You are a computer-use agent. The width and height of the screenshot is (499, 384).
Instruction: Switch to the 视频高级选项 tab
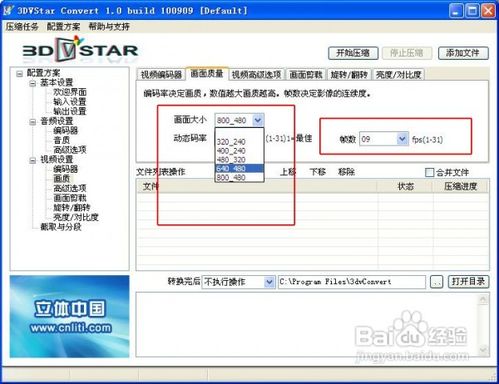click(x=256, y=75)
